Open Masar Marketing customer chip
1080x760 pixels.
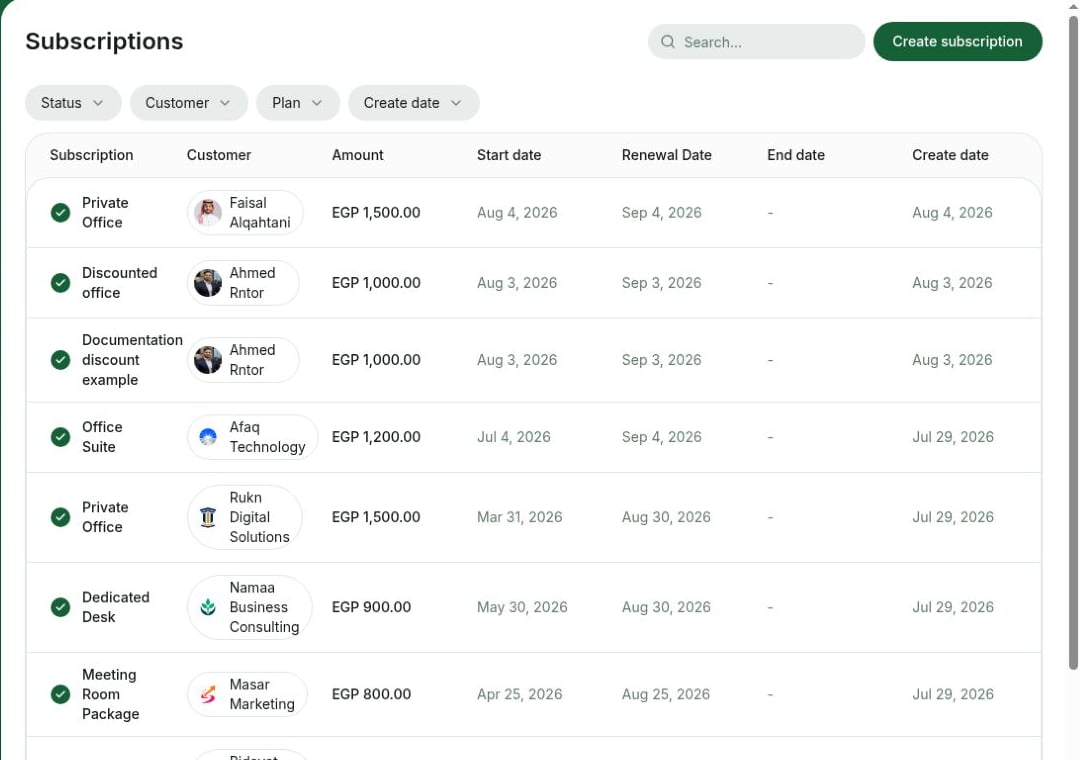(x=247, y=695)
